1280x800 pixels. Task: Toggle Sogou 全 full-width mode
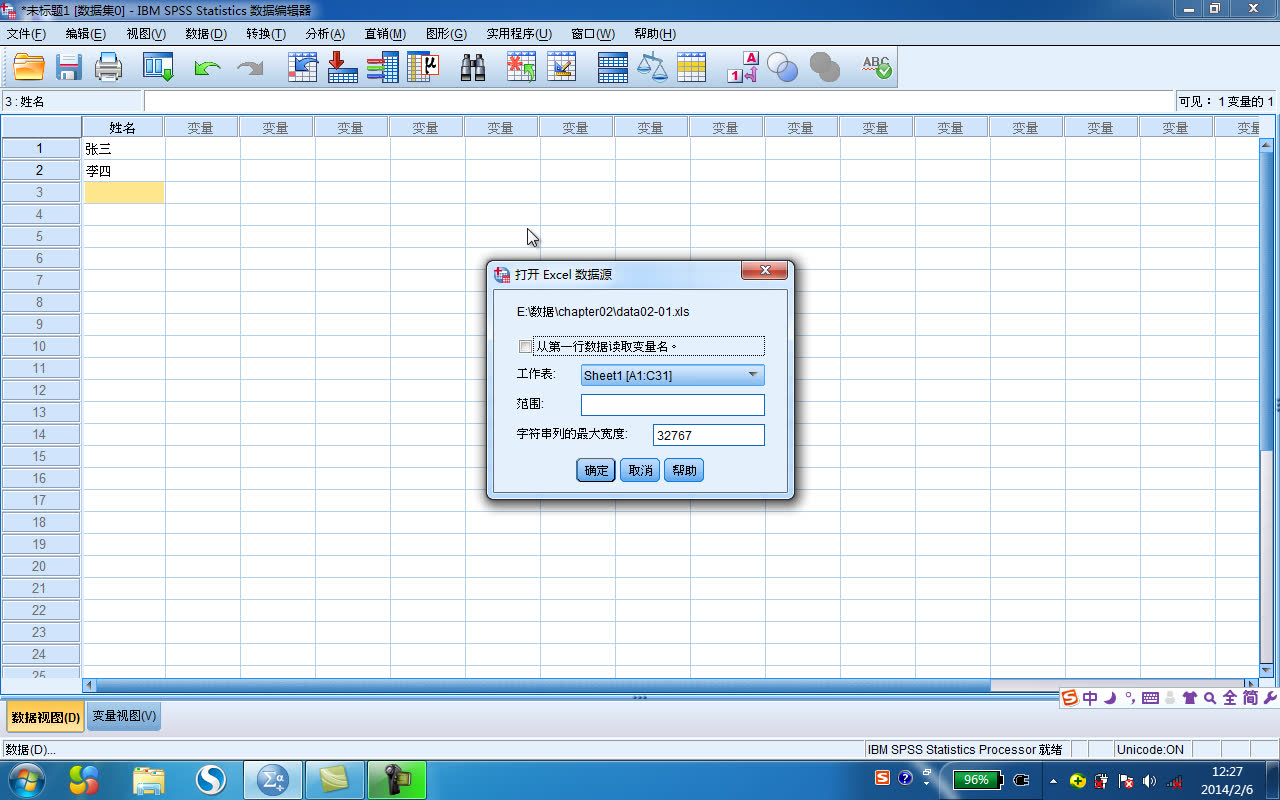pos(1230,698)
